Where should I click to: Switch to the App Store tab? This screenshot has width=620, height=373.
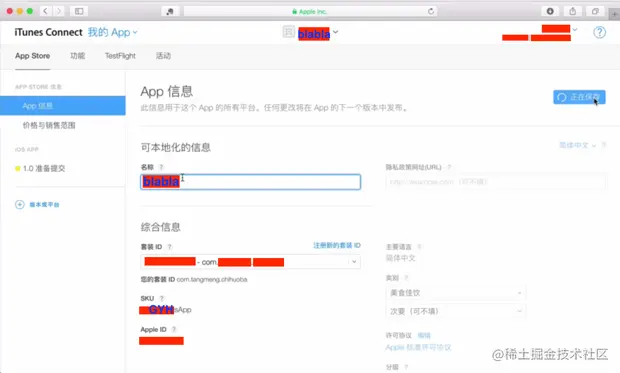pyautogui.click(x=32, y=56)
